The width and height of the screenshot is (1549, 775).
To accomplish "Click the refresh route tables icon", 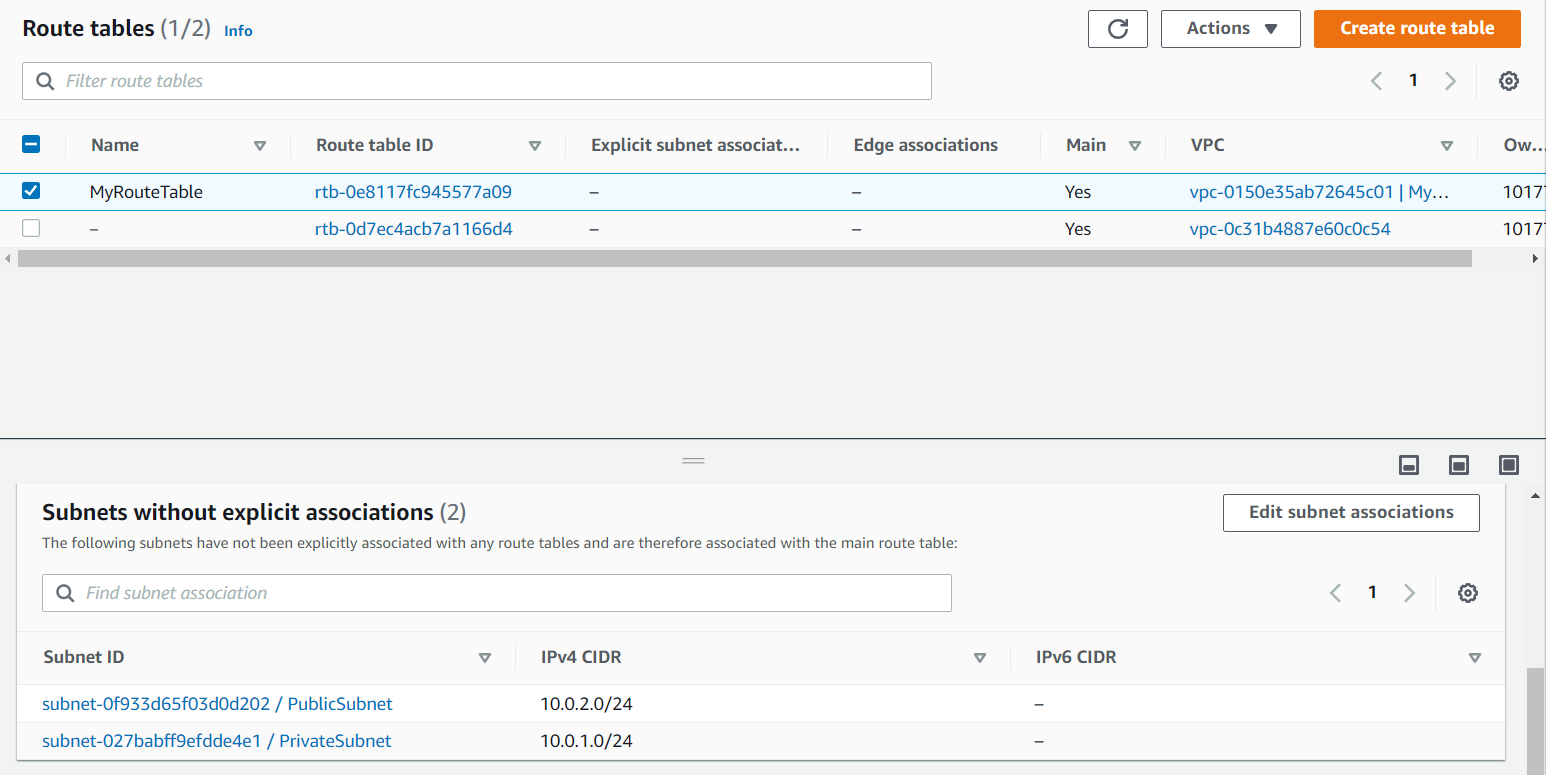I will click(1117, 29).
